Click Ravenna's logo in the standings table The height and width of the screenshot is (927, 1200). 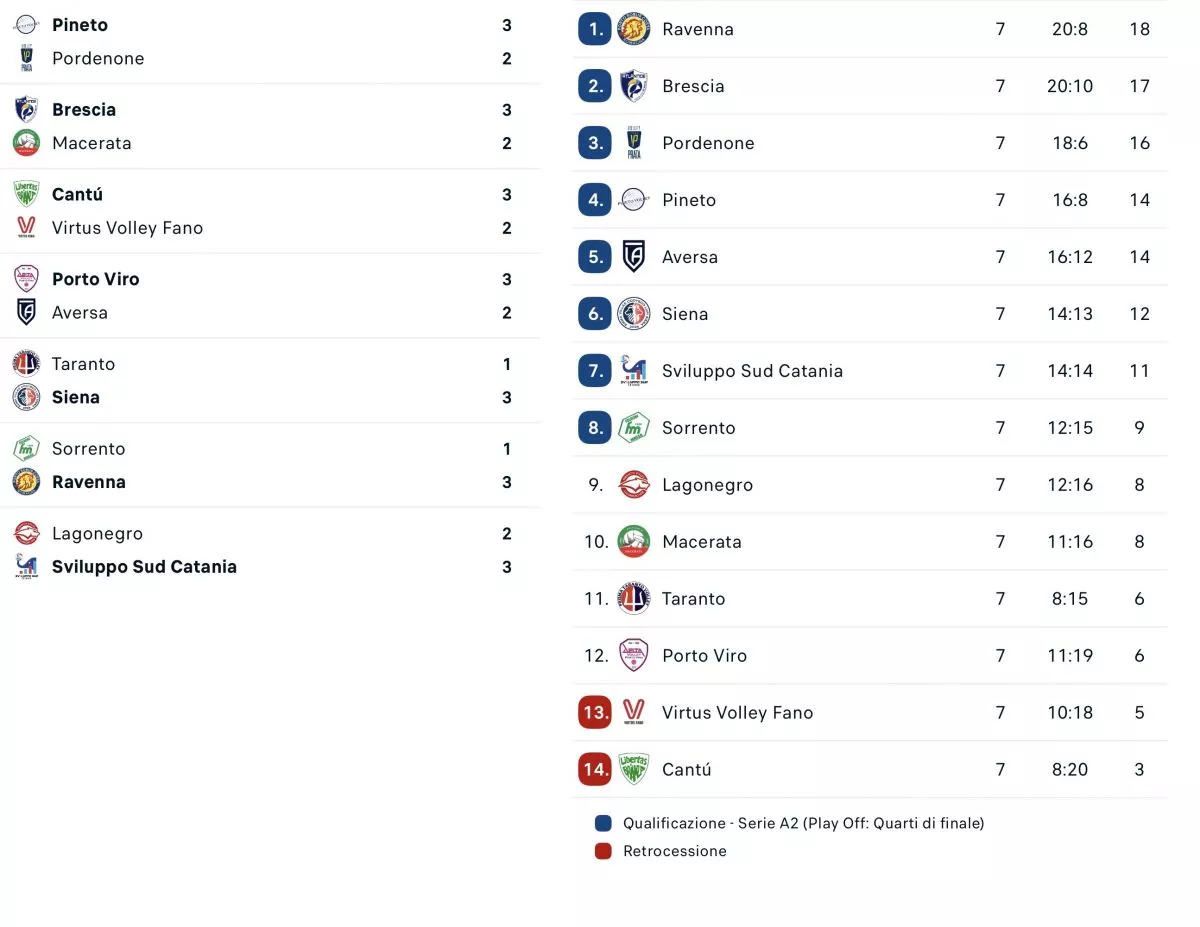pos(634,29)
